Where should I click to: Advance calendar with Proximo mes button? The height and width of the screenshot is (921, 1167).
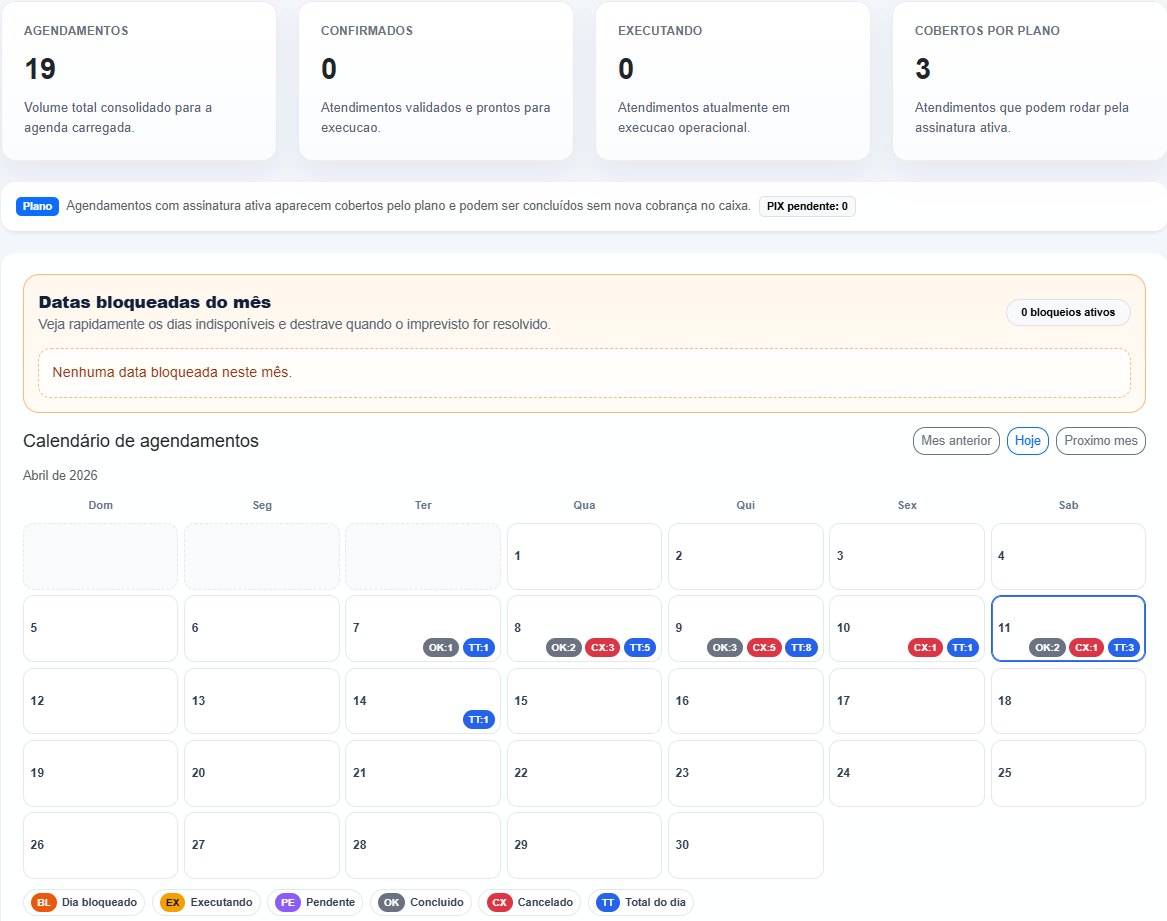click(x=1100, y=440)
